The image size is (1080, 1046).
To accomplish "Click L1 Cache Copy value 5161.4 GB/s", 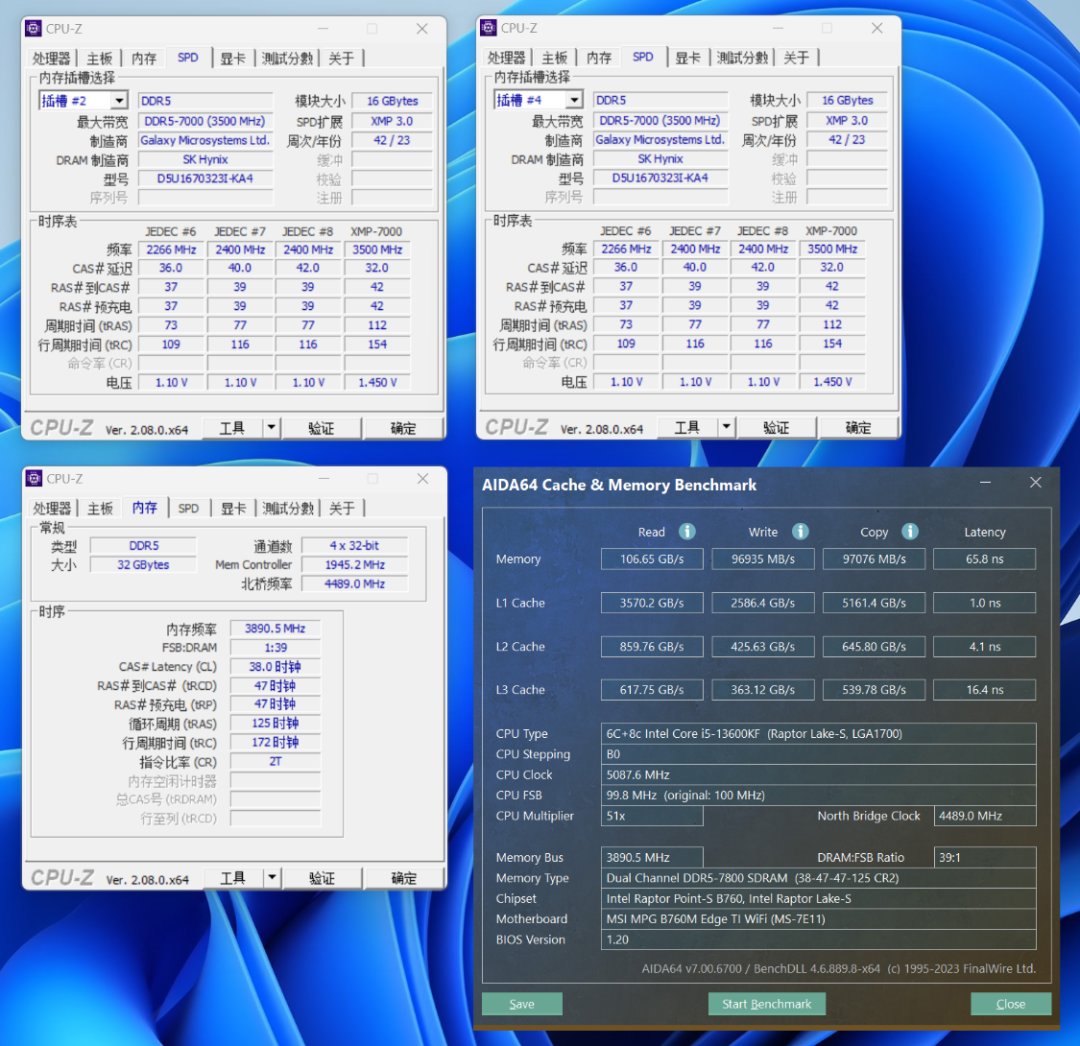I will click(874, 603).
